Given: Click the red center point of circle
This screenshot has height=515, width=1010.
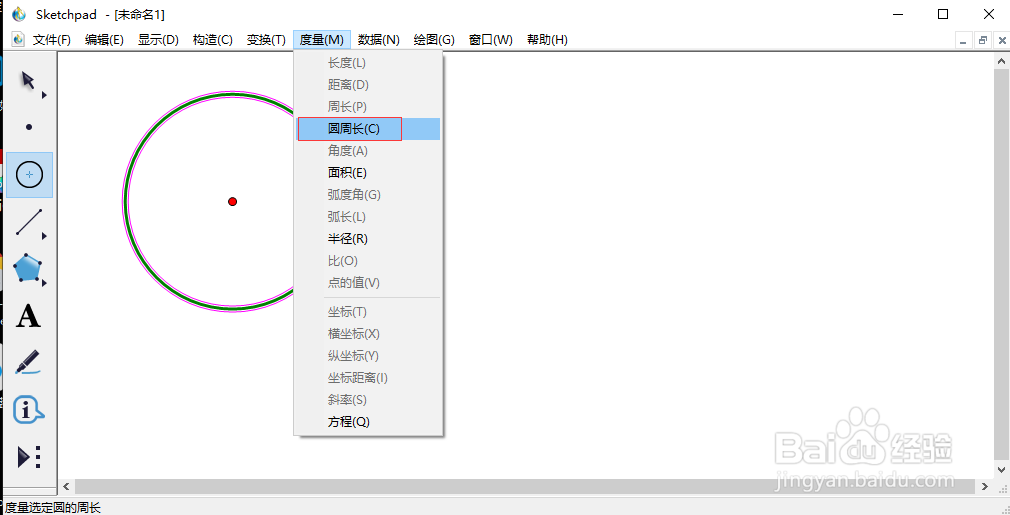Looking at the screenshot, I should (x=233, y=201).
